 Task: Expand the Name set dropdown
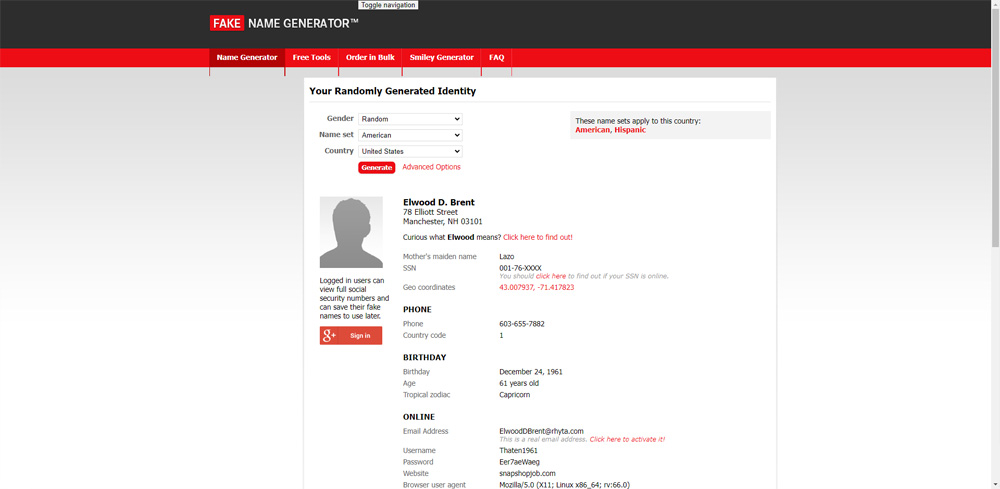coord(410,135)
